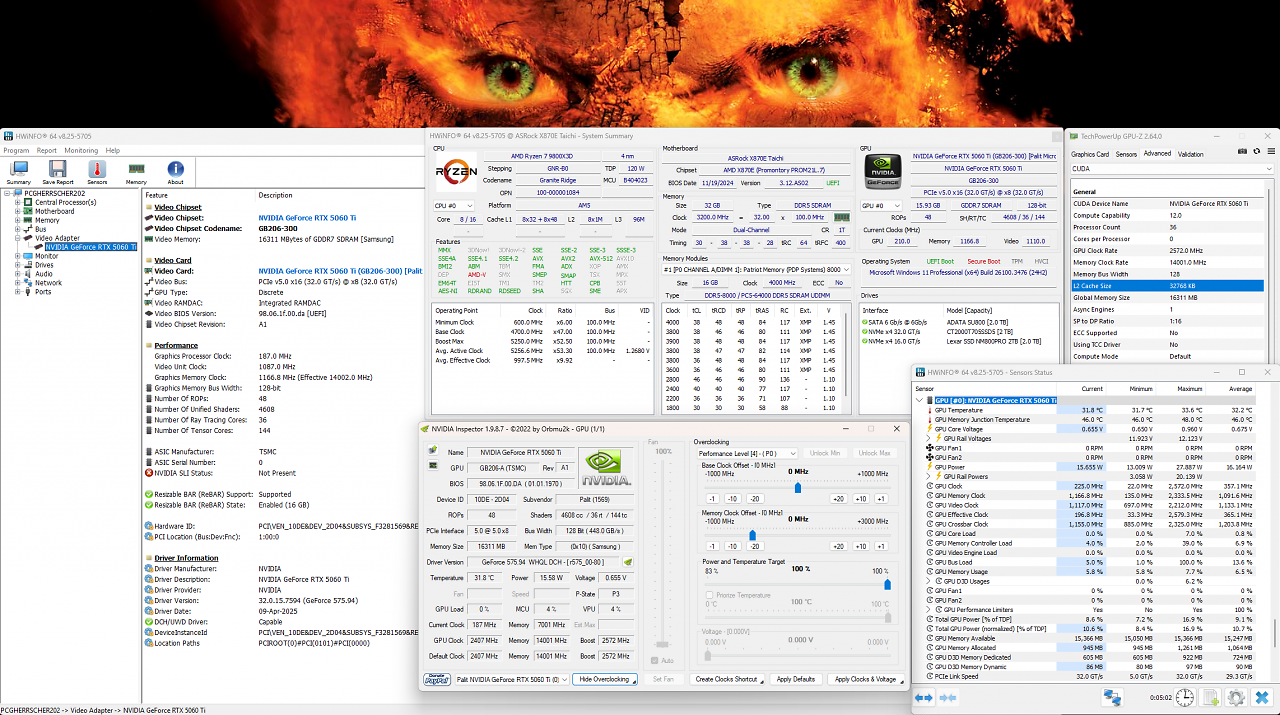Click the Sensors Status vertical scrollbar
The height and width of the screenshot is (715, 1280).
(1273, 635)
